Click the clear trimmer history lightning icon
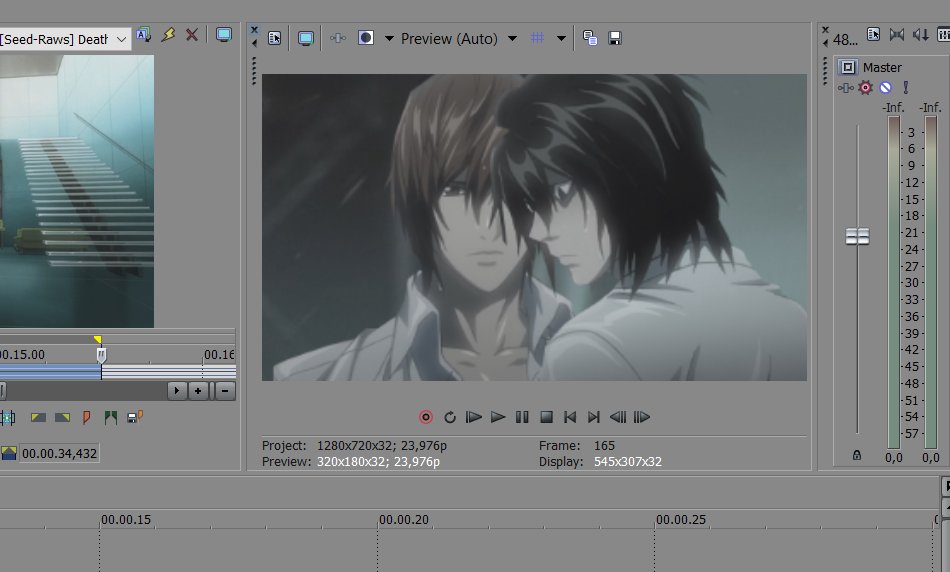The width and height of the screenshot is (950, 572). click(168, 35)
